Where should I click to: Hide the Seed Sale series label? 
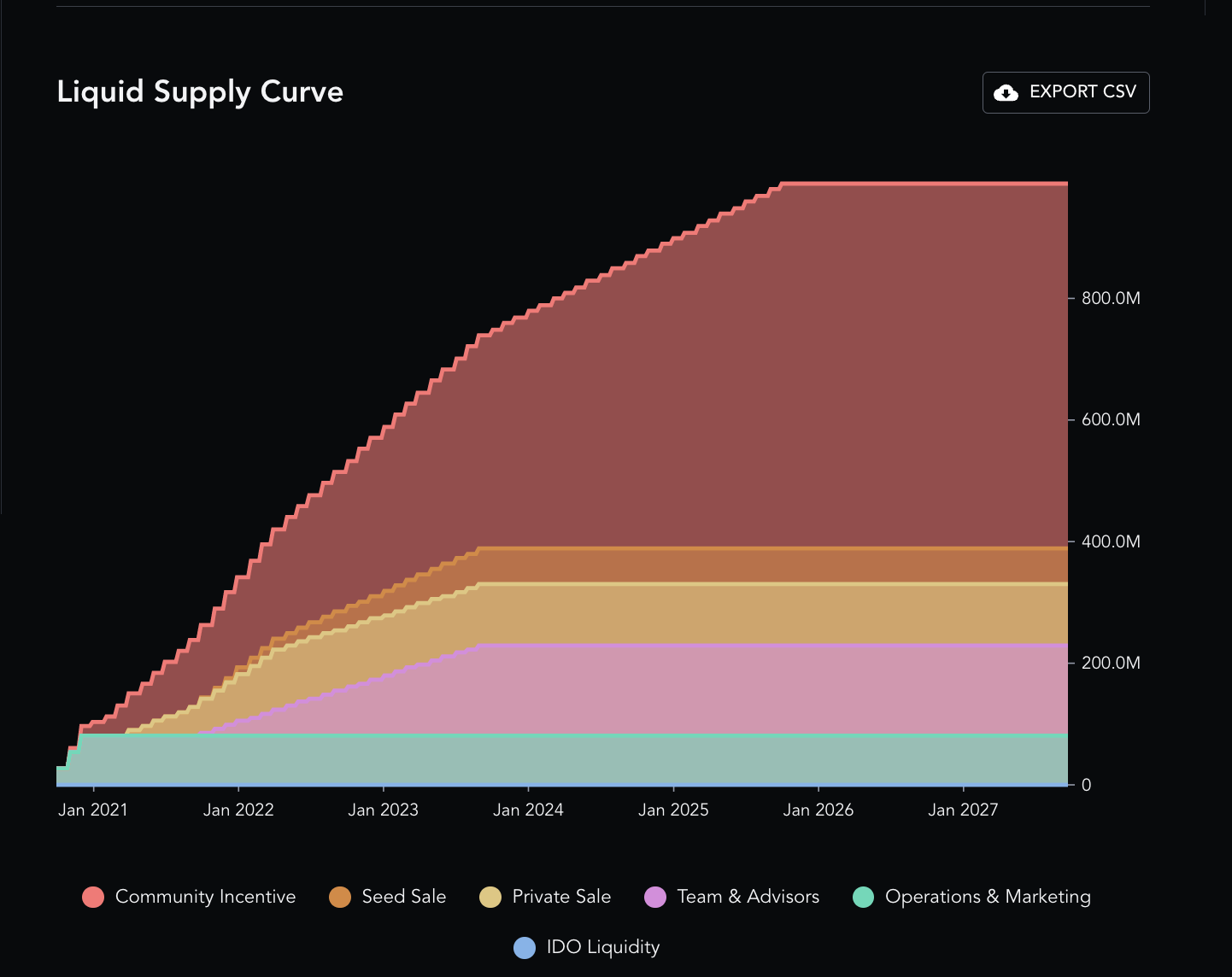(404, 897)
